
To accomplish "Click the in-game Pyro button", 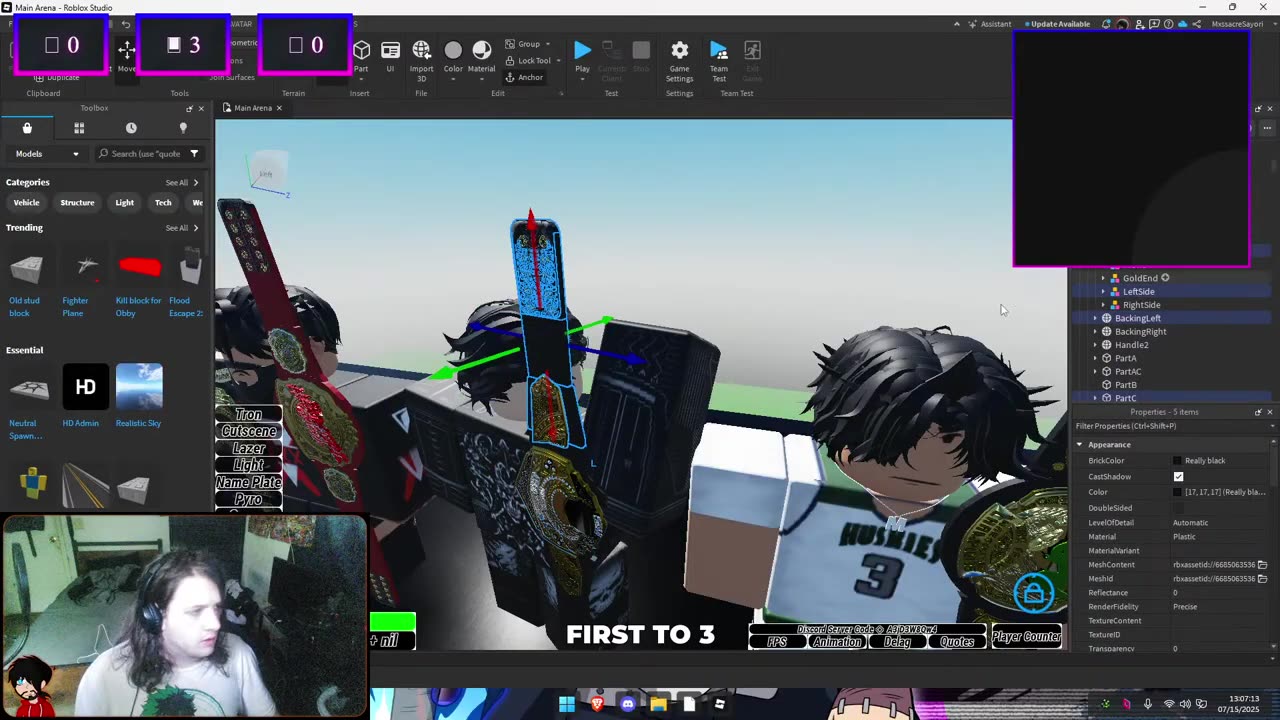I will coord(248,500).
